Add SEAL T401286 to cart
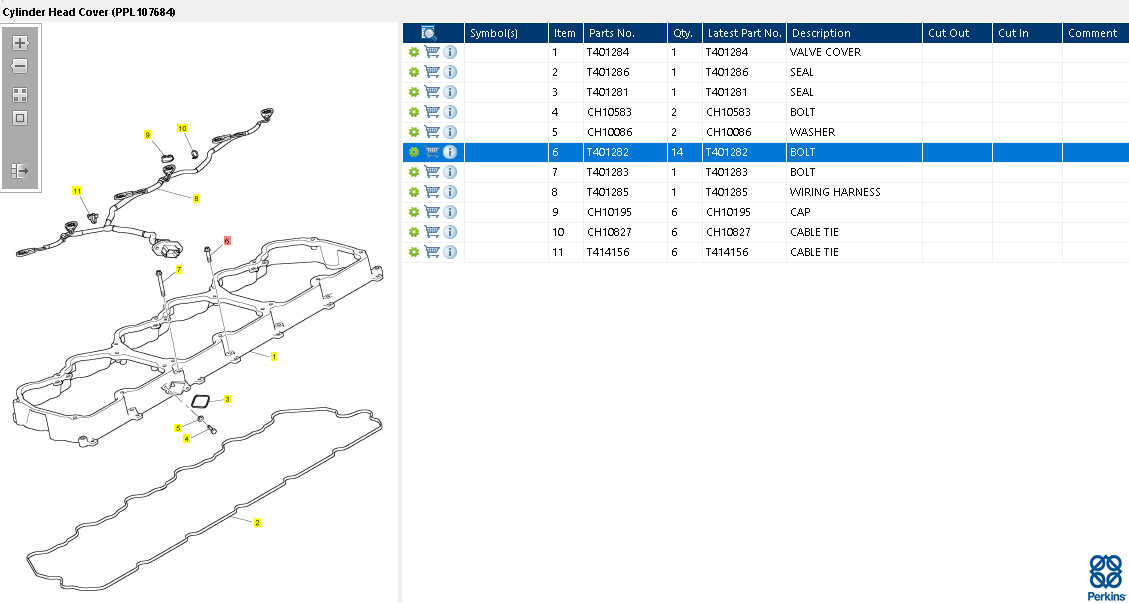This screenshot has height=603, width=1129. [432, 72]
